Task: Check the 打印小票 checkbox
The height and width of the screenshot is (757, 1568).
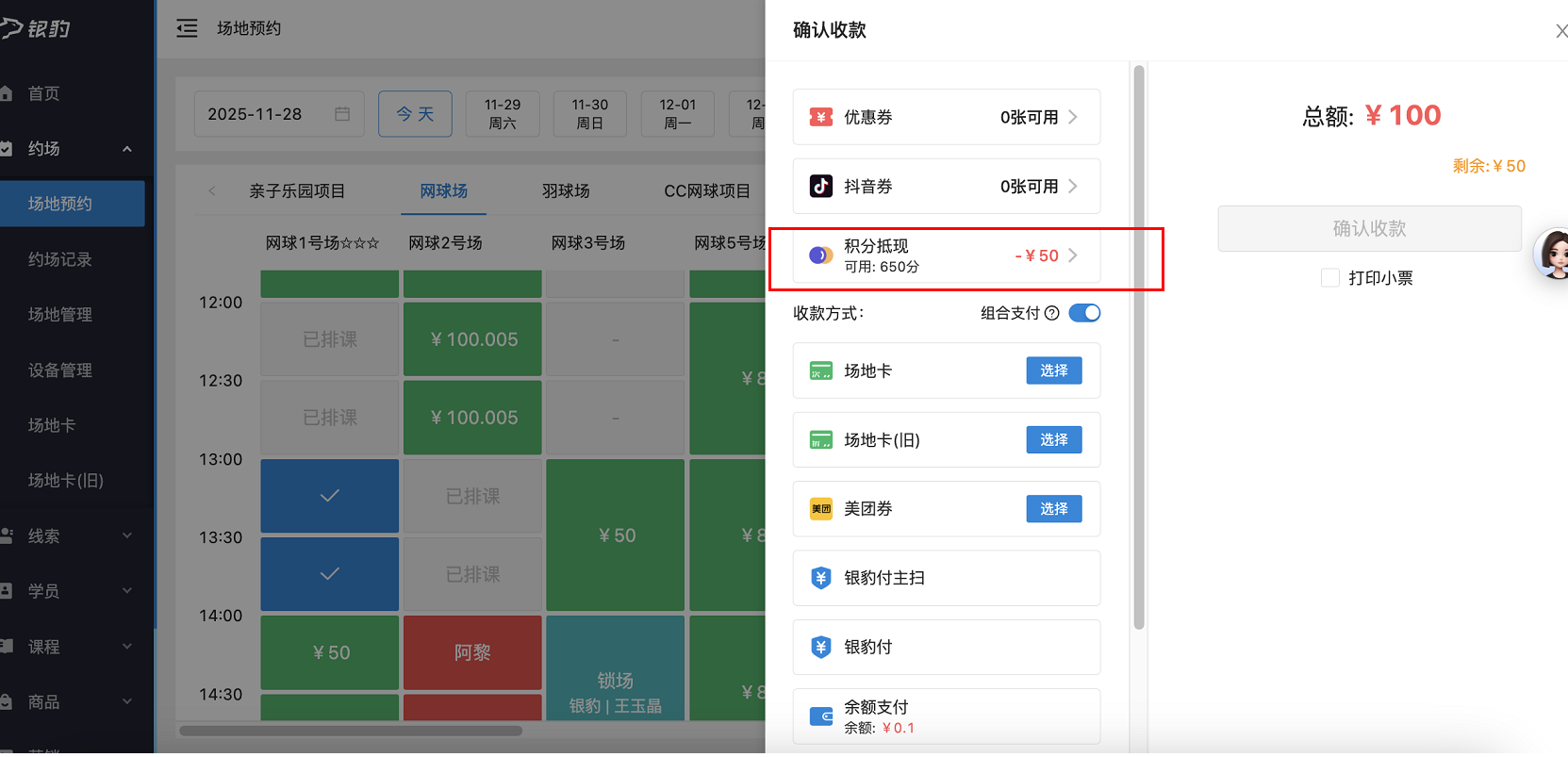Action: [x=1330, y=278]
